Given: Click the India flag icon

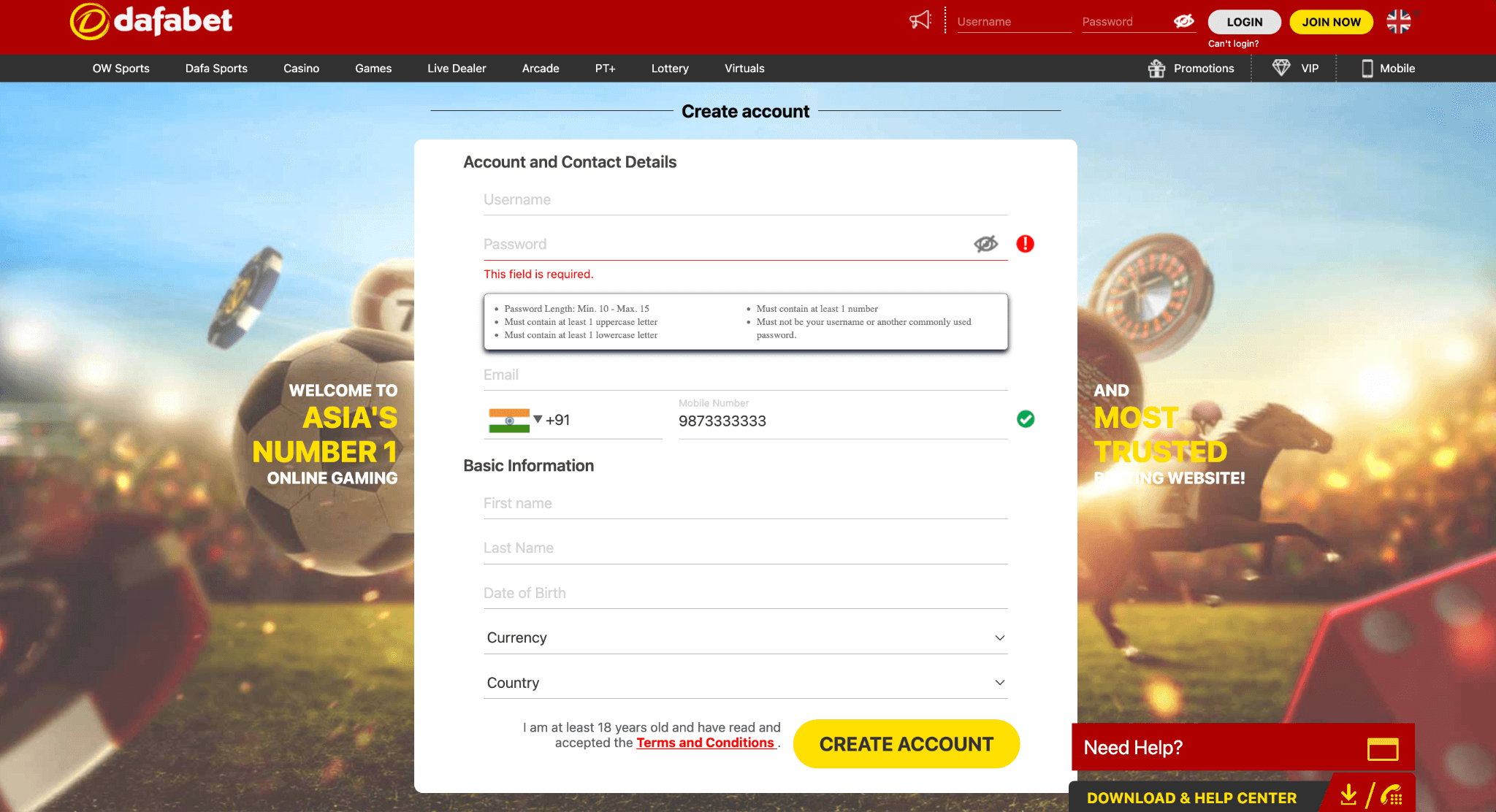Looking at the screenshot, I should (x=509, y=420).
